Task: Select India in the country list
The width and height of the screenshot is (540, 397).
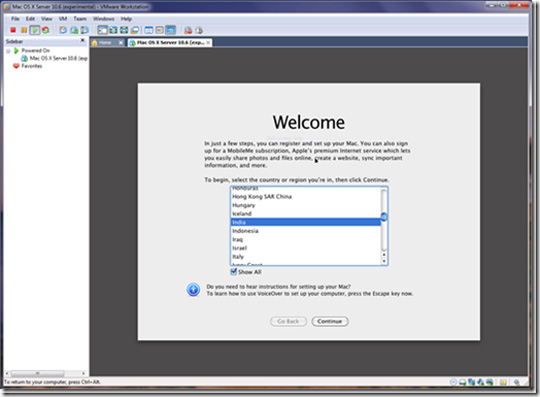Action: [x=305, y=222]
